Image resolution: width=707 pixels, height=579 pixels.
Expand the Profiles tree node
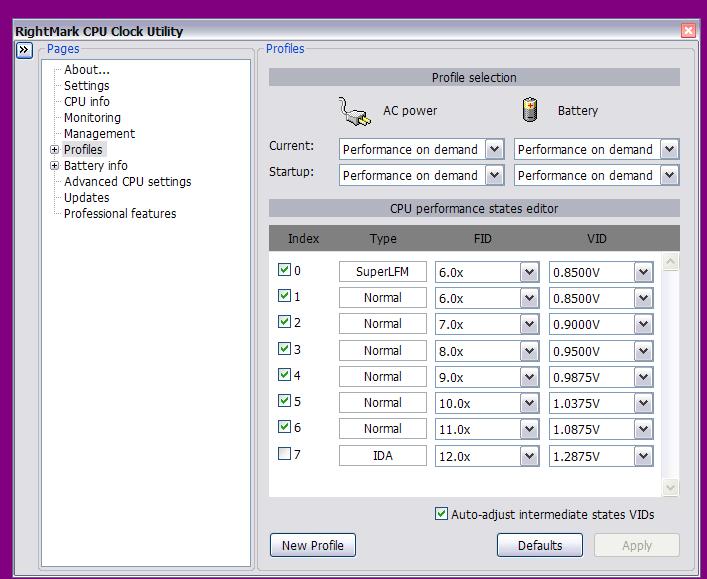(x=55, y=149)
